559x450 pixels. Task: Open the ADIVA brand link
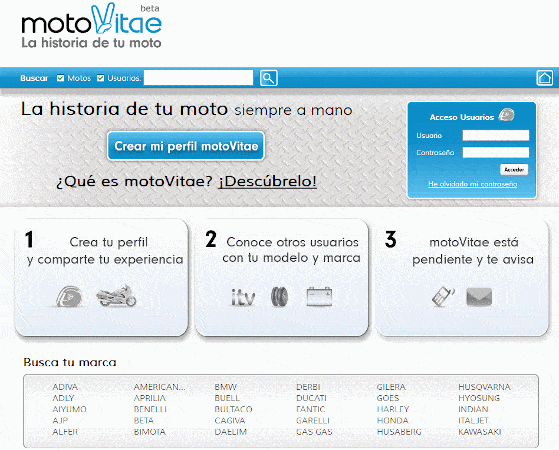coord(65,387)
